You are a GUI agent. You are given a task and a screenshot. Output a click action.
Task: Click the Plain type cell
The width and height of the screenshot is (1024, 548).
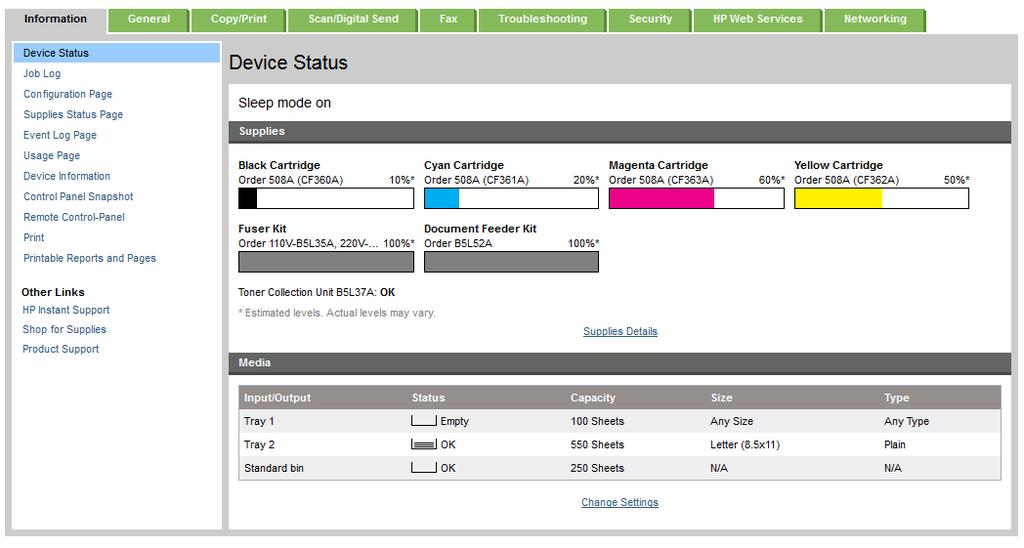click(895, 445)
